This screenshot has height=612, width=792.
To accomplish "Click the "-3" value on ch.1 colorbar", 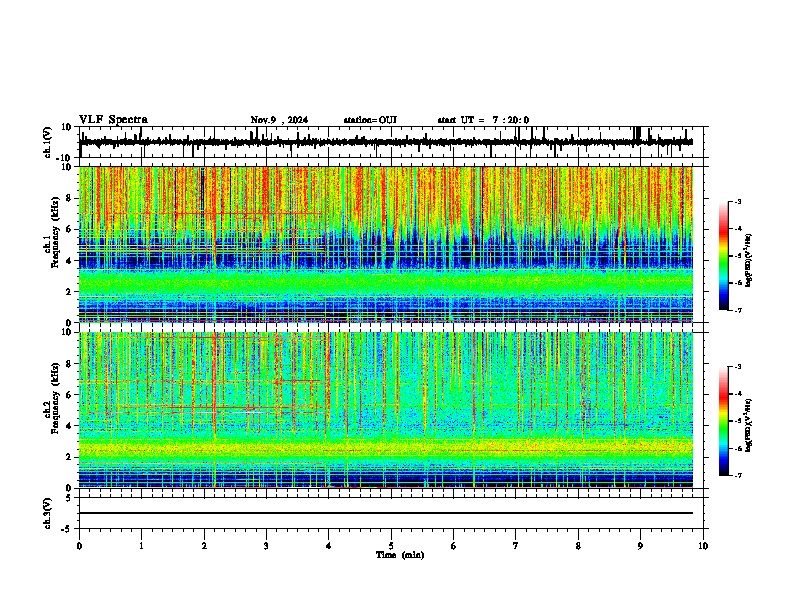I will coord(738,201).
